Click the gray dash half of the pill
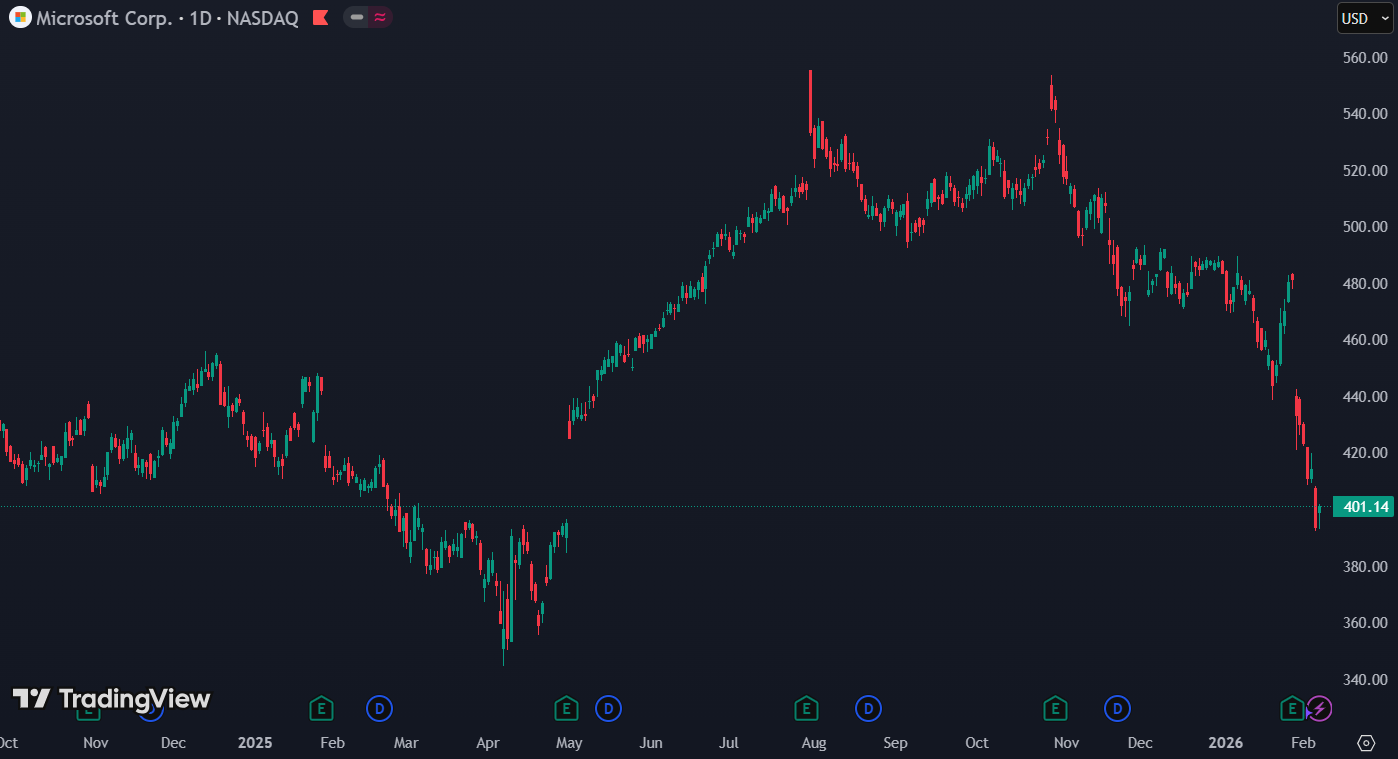Screen dimensions: 1398x759 356,17
